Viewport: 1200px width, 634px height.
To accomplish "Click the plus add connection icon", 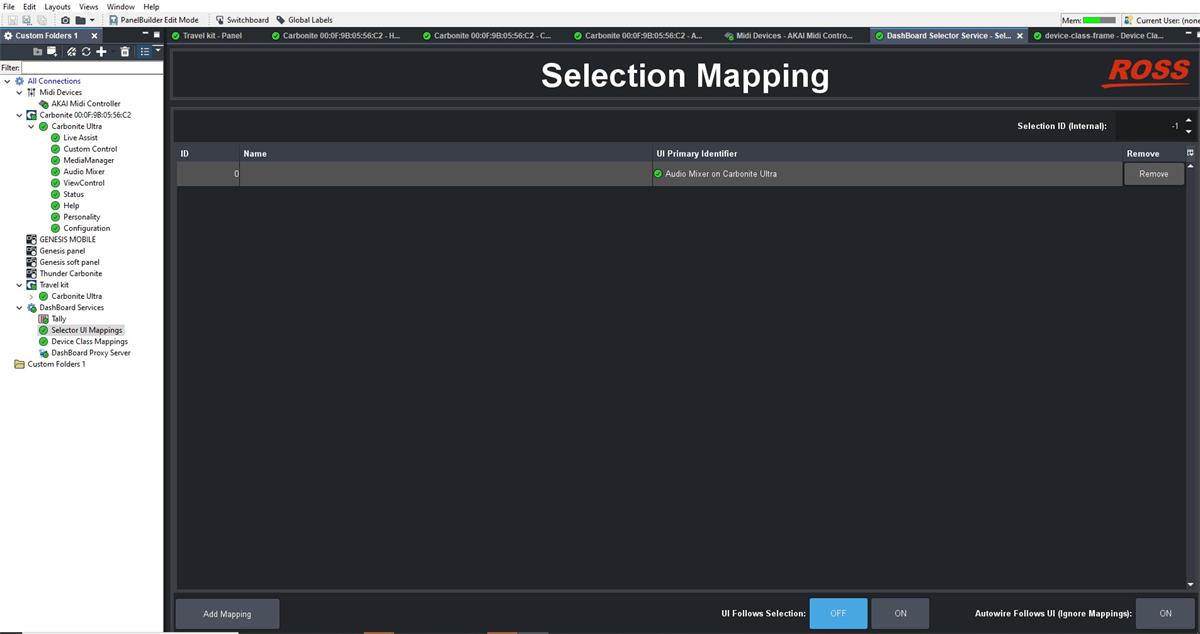I will (101, 51).
